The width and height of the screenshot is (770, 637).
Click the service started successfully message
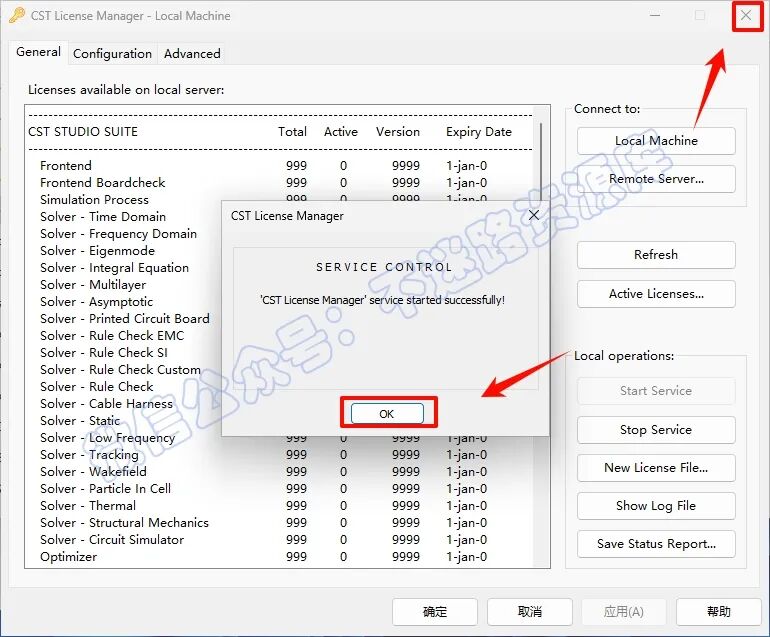pyautogui.click(x=383, y=300)
